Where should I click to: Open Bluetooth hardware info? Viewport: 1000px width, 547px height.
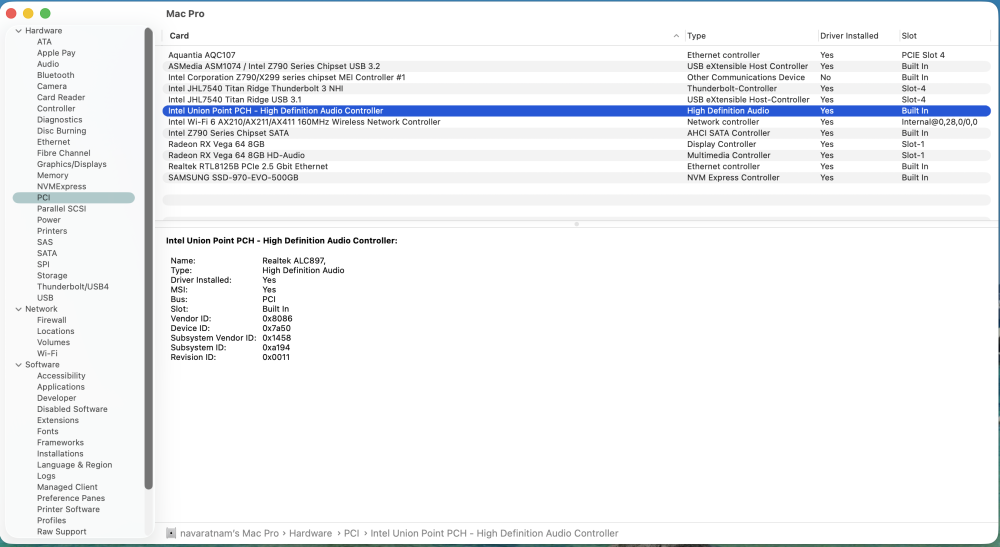tap(55, 75)
